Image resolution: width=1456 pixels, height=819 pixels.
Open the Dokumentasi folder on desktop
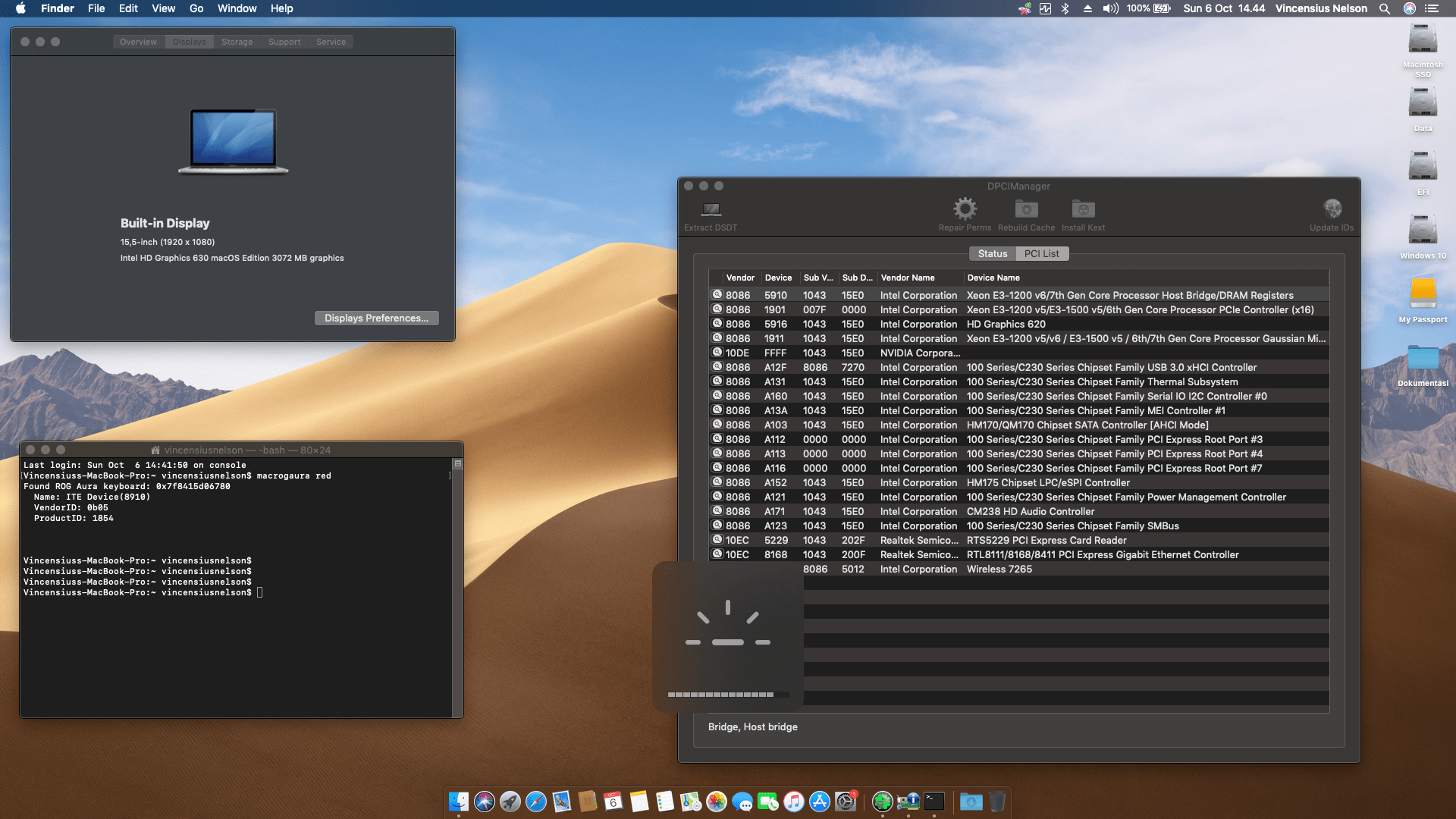(x=1423, y=358)
